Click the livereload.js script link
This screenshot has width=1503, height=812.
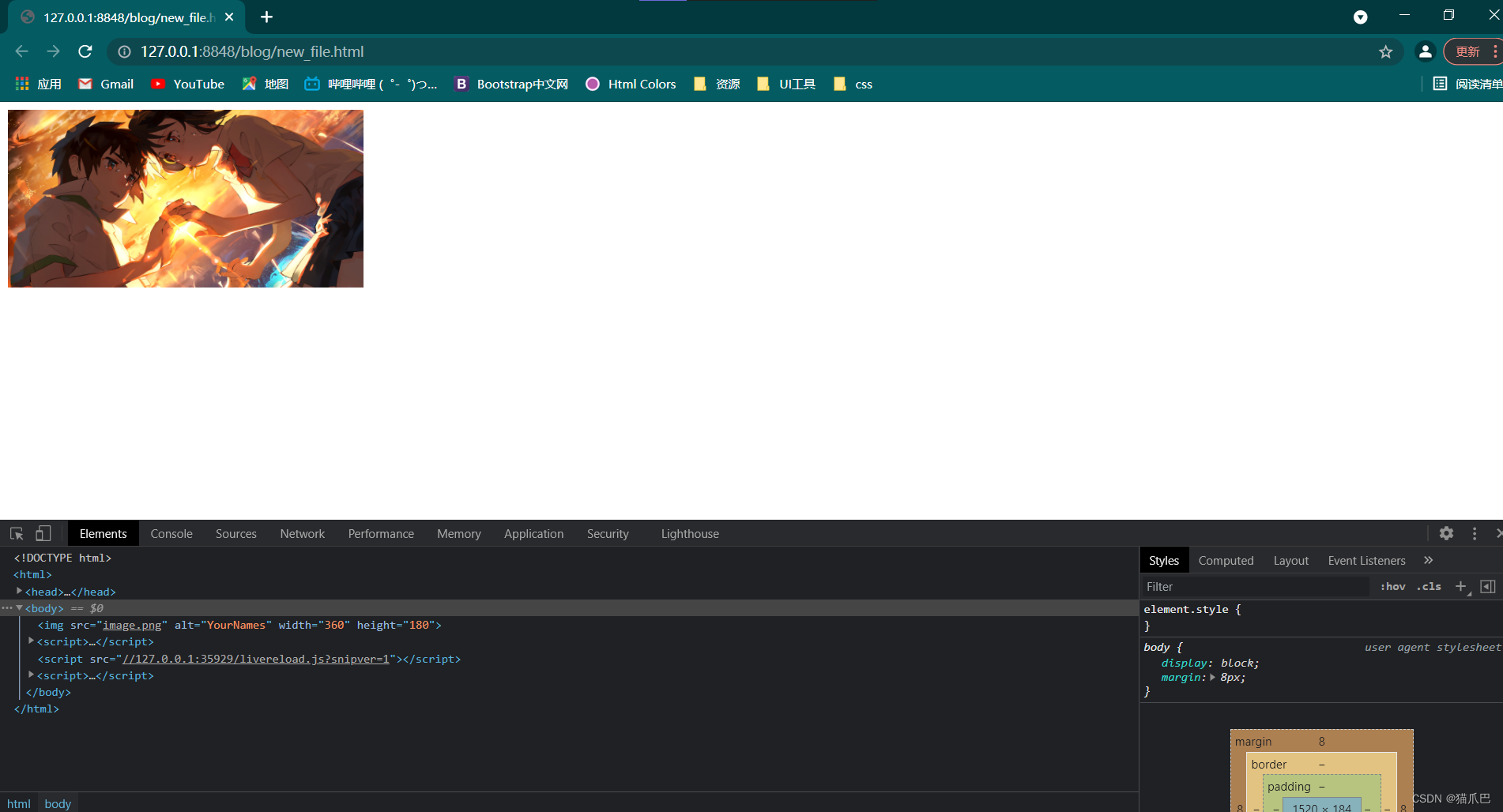point(256,659)
